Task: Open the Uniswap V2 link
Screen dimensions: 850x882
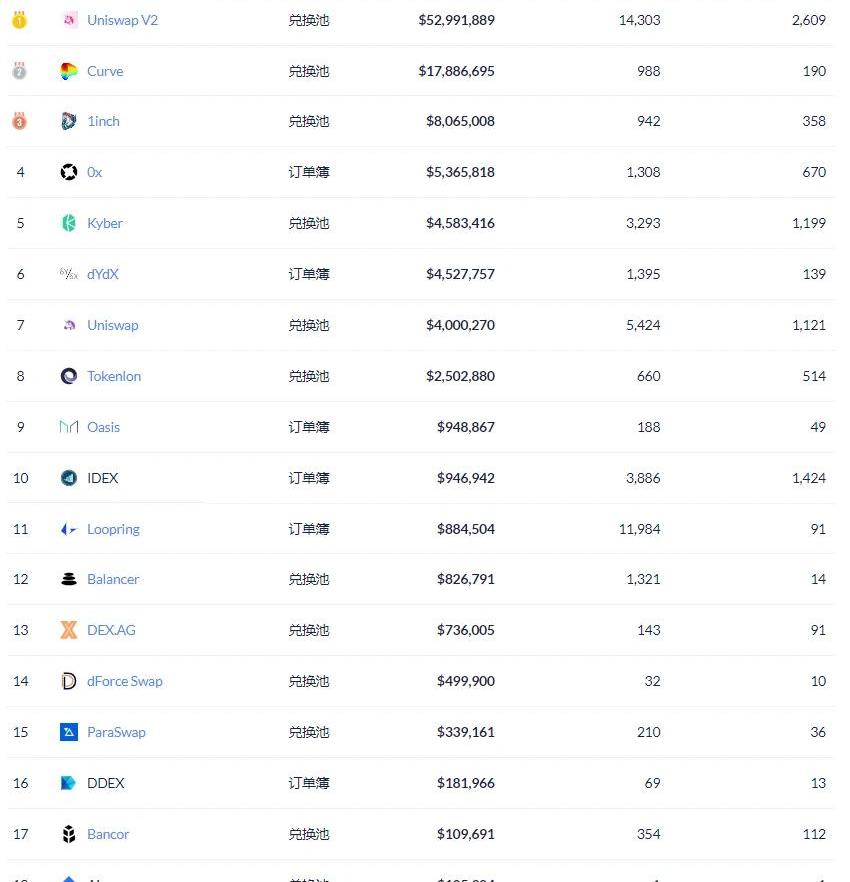Action: [x=122, y=20]
